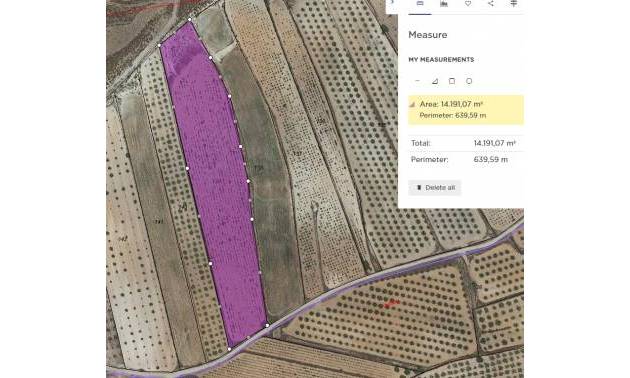Click the Perimeter: 639,59 m line in the entry
Viewport: 630px width, 378px height.
tap(453, 115)
